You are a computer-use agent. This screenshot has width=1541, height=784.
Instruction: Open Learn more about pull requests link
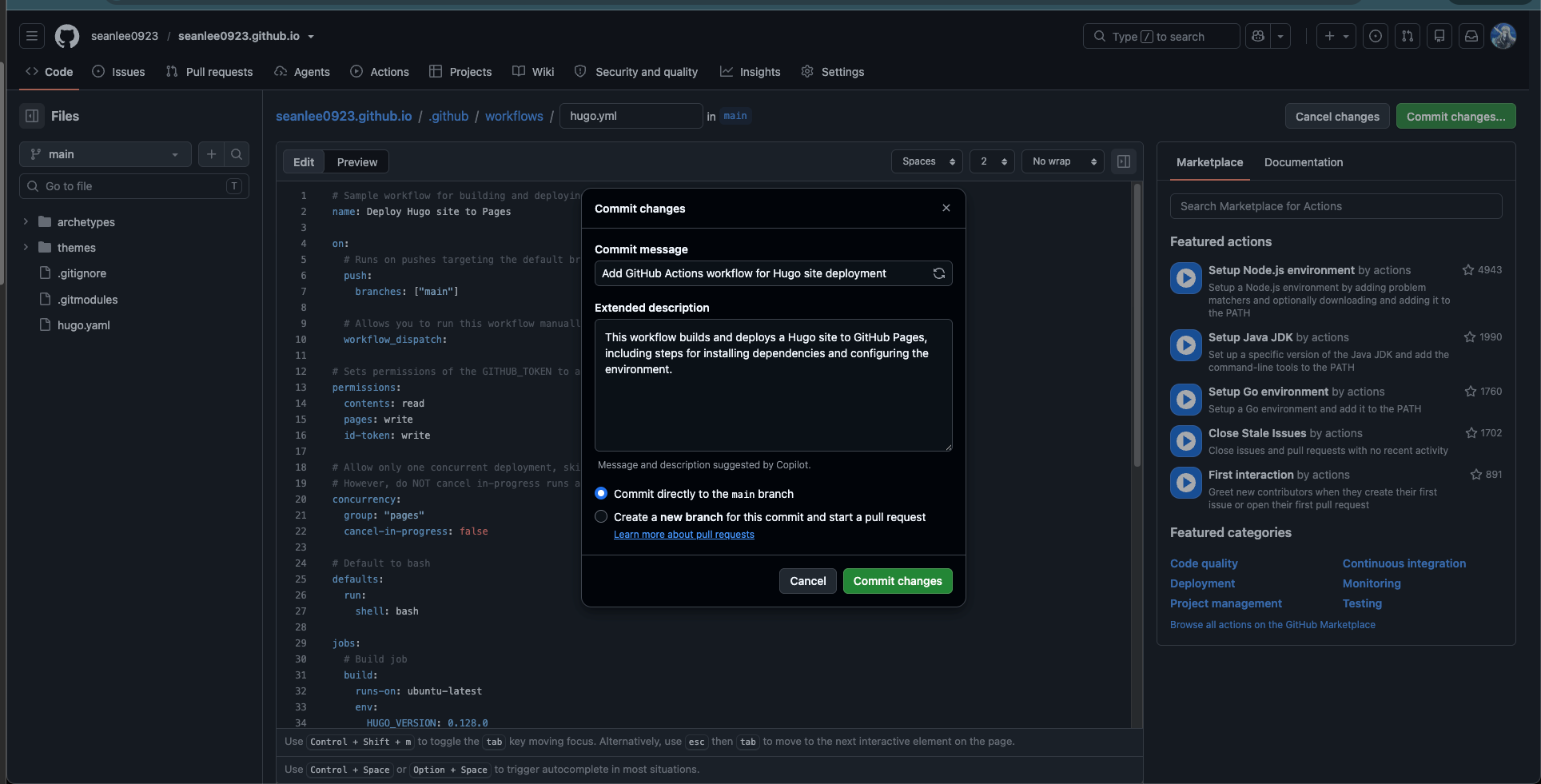[684, 535]
